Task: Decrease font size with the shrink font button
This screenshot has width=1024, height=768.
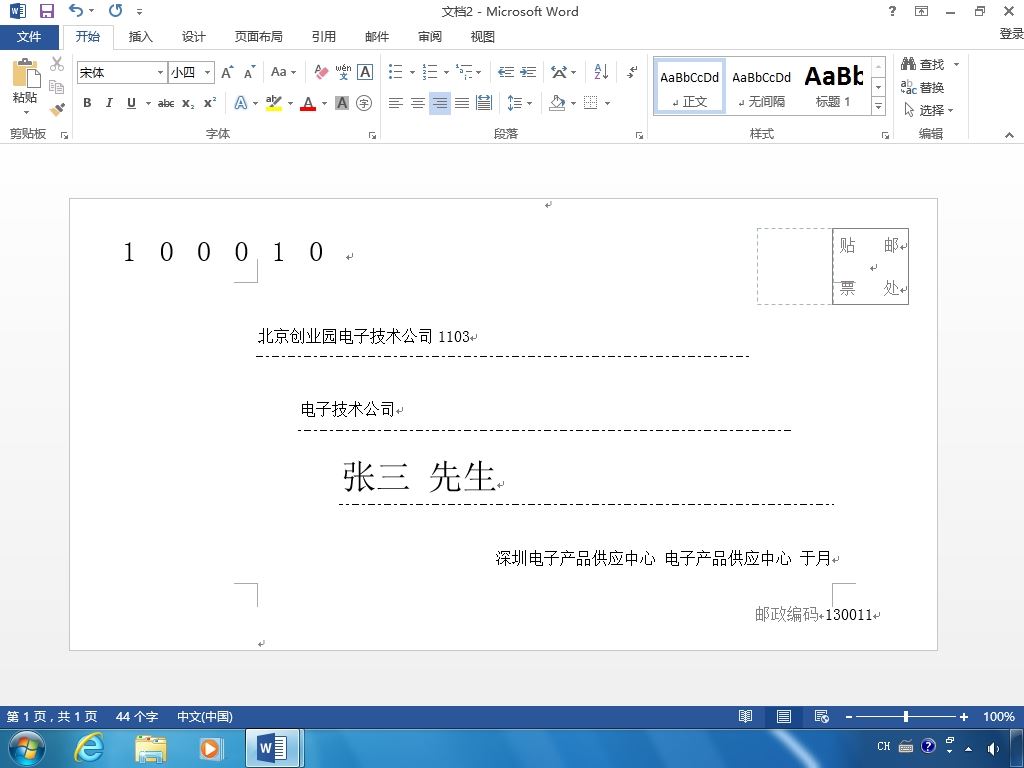Action: [x=249, y=72]
